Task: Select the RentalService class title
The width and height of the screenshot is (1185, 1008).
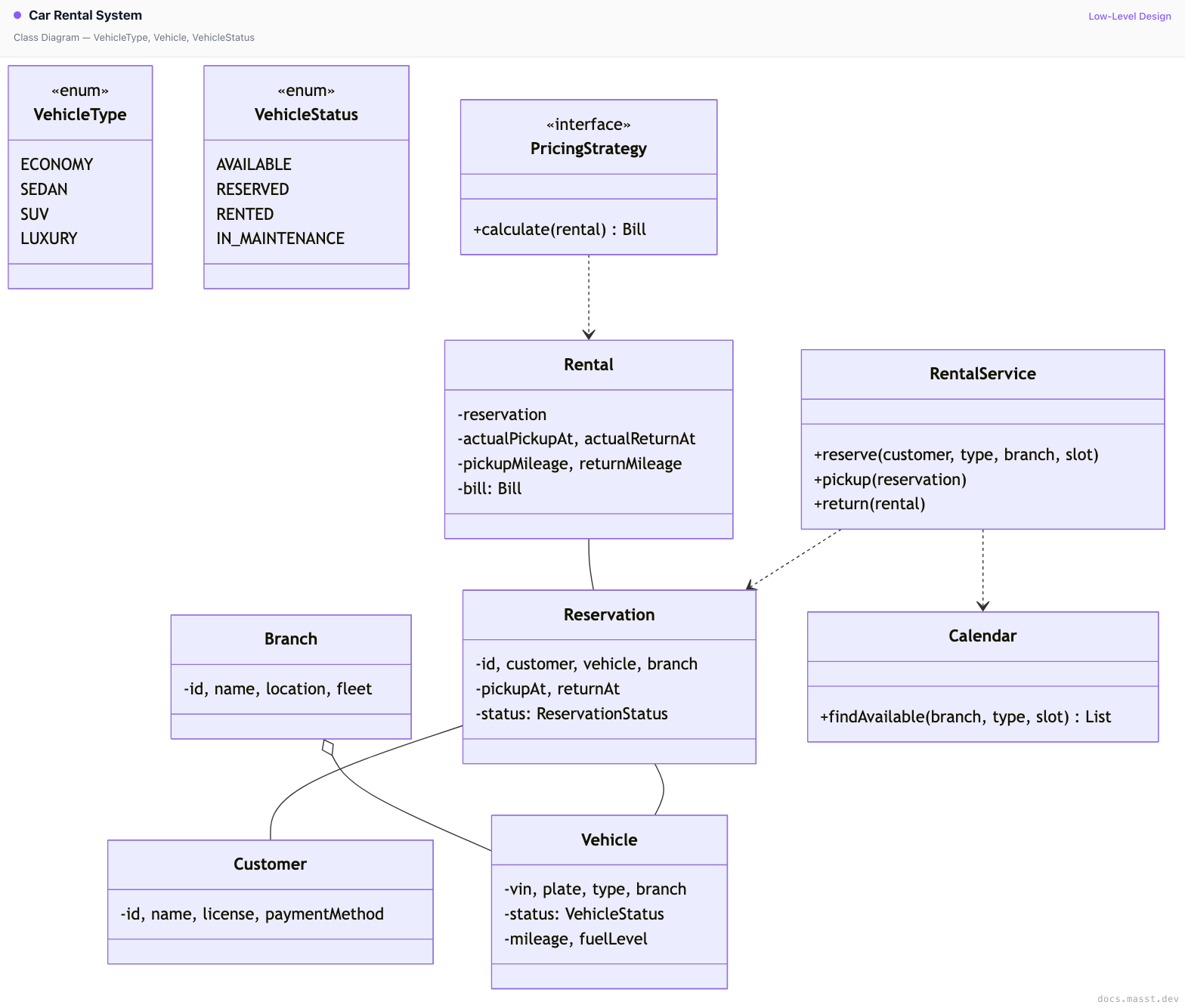Action: click(982, 374)
